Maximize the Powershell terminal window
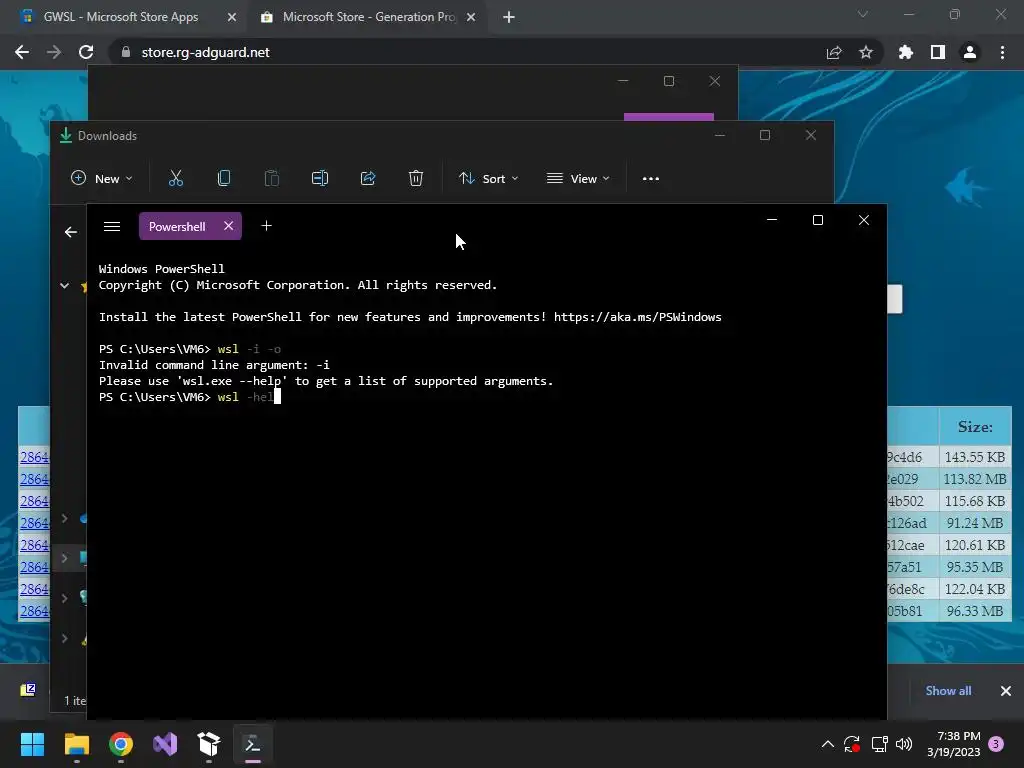This screenshot has width=1024, height=768. click(818, 220)
